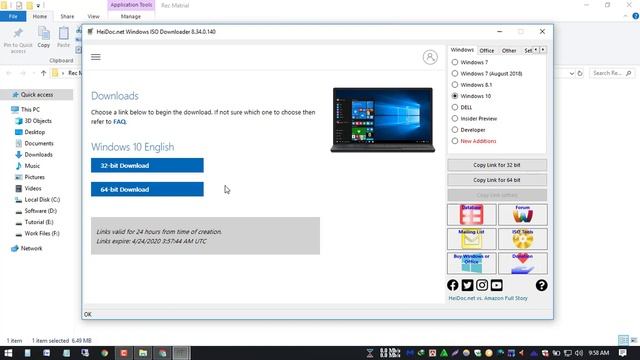Open Chrome from the taskbar
Viewport: 640px width, 360px height.
(104, 353)
